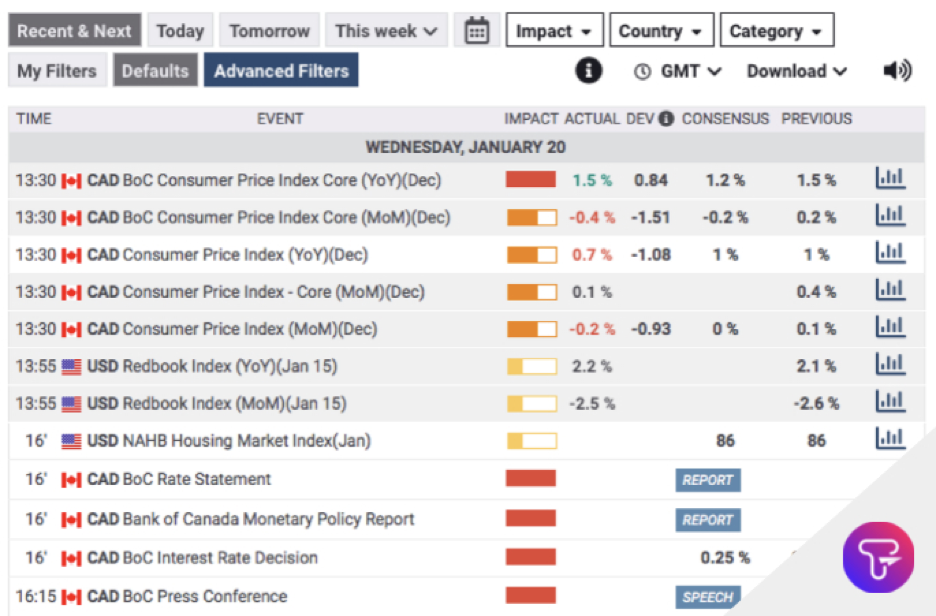936x616 pixels.
Task: Click orange impact bar on Consumer Price Index (YoY)
Action: [532, 255]
